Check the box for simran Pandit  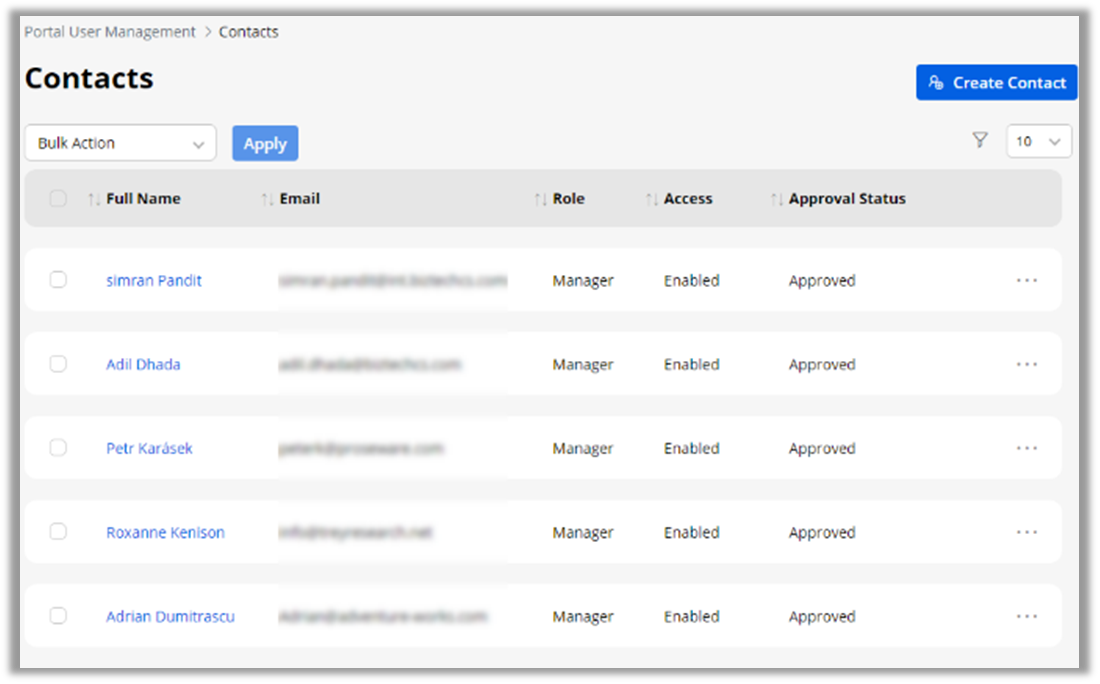point(58,280)
